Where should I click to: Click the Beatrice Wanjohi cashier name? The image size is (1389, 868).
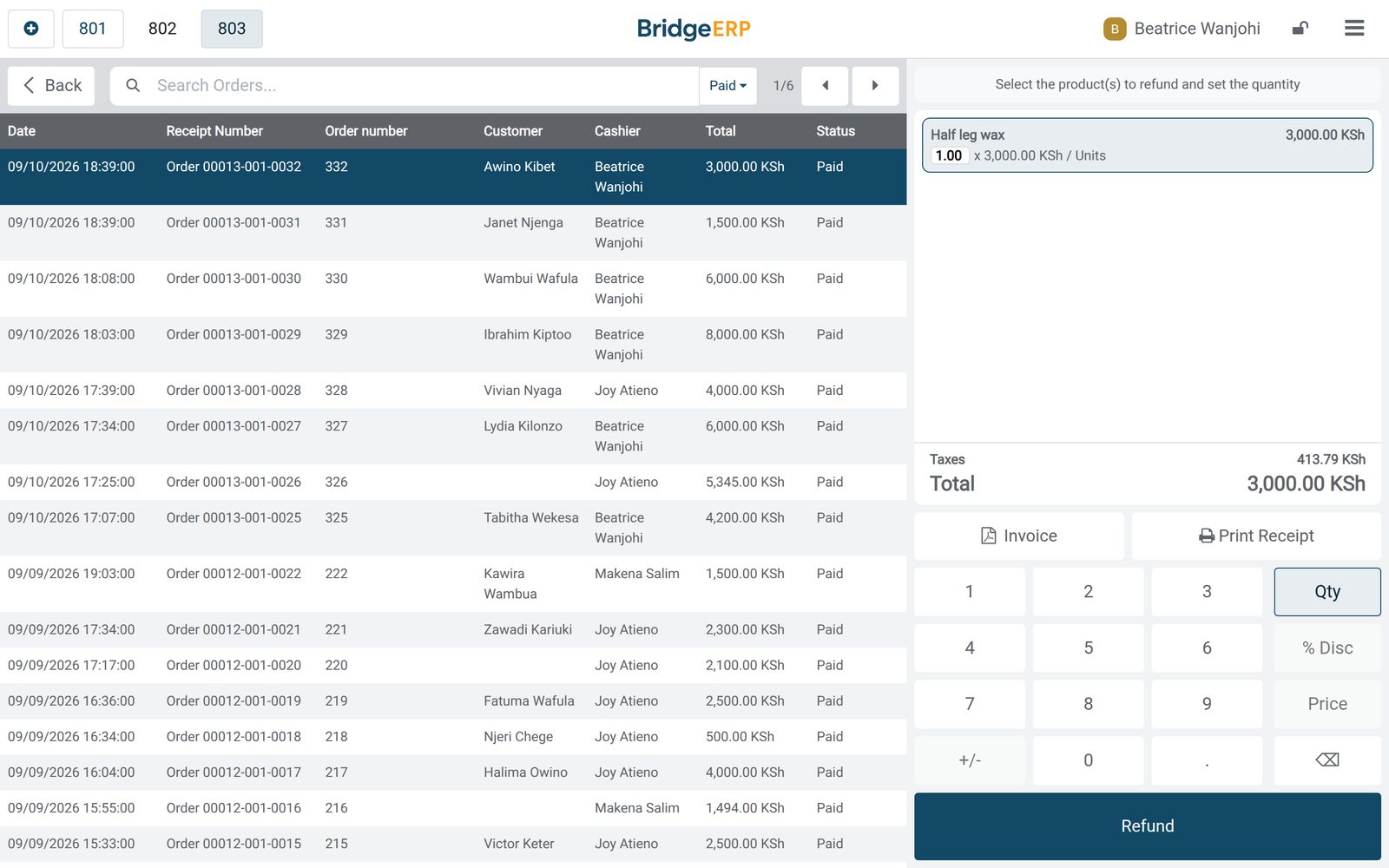[1197, 29]
